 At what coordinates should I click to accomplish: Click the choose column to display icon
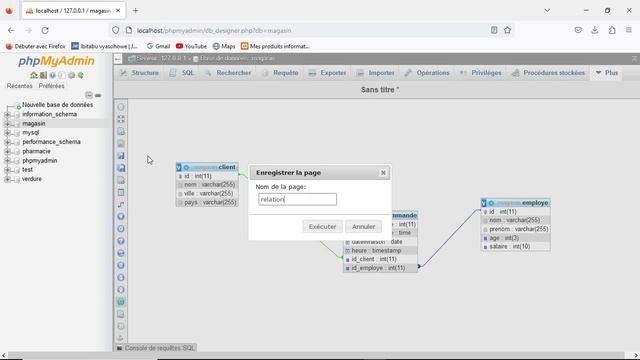[121, 216]
